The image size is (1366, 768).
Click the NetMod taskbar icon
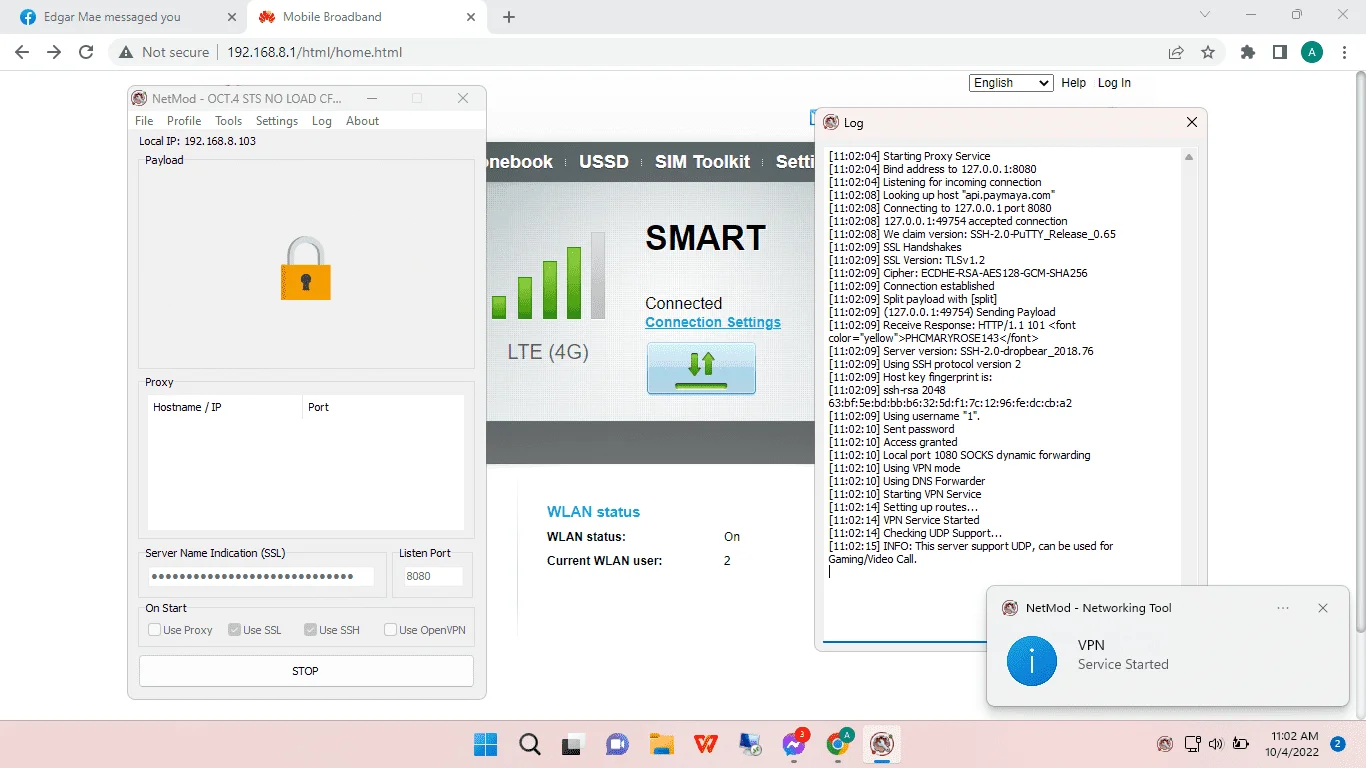click(x=882, y=744)
